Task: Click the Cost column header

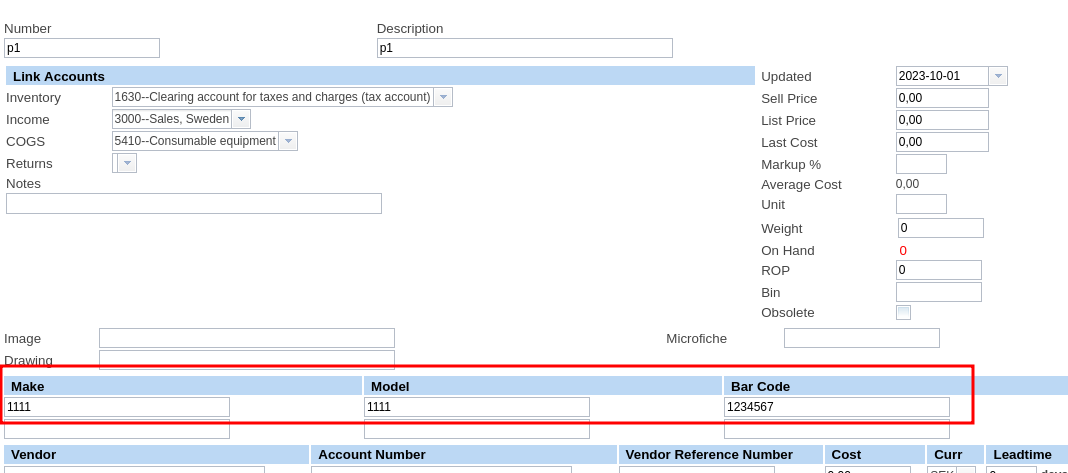Action: point(875,455)
